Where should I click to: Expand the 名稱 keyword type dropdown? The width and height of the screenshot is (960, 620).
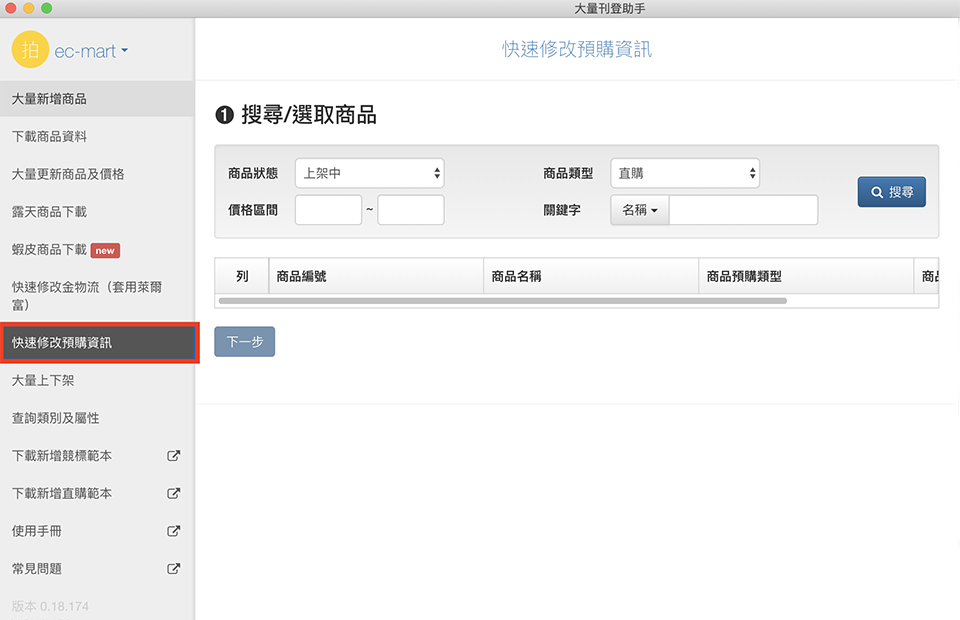639,210
